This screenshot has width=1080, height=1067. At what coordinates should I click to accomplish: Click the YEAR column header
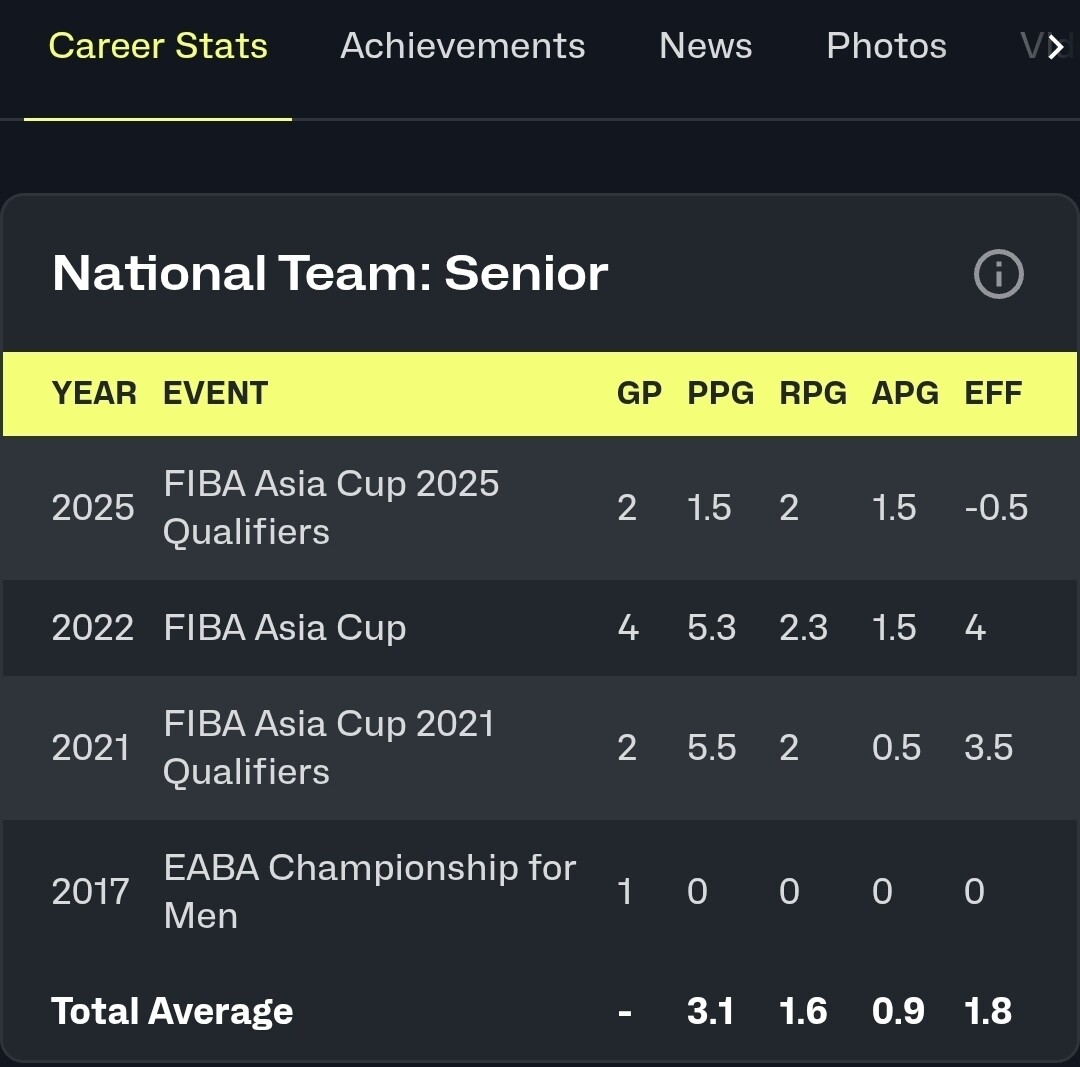(94, 393)
